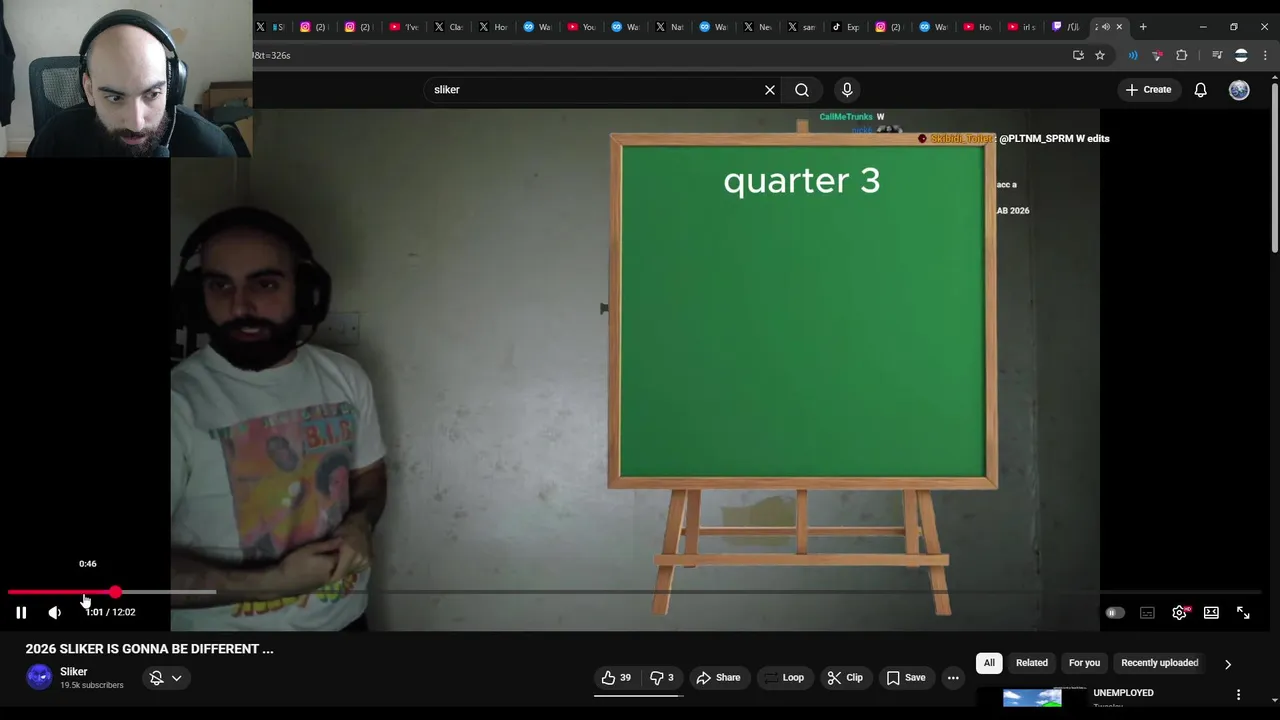Open more actions three-dot menu

953,678
